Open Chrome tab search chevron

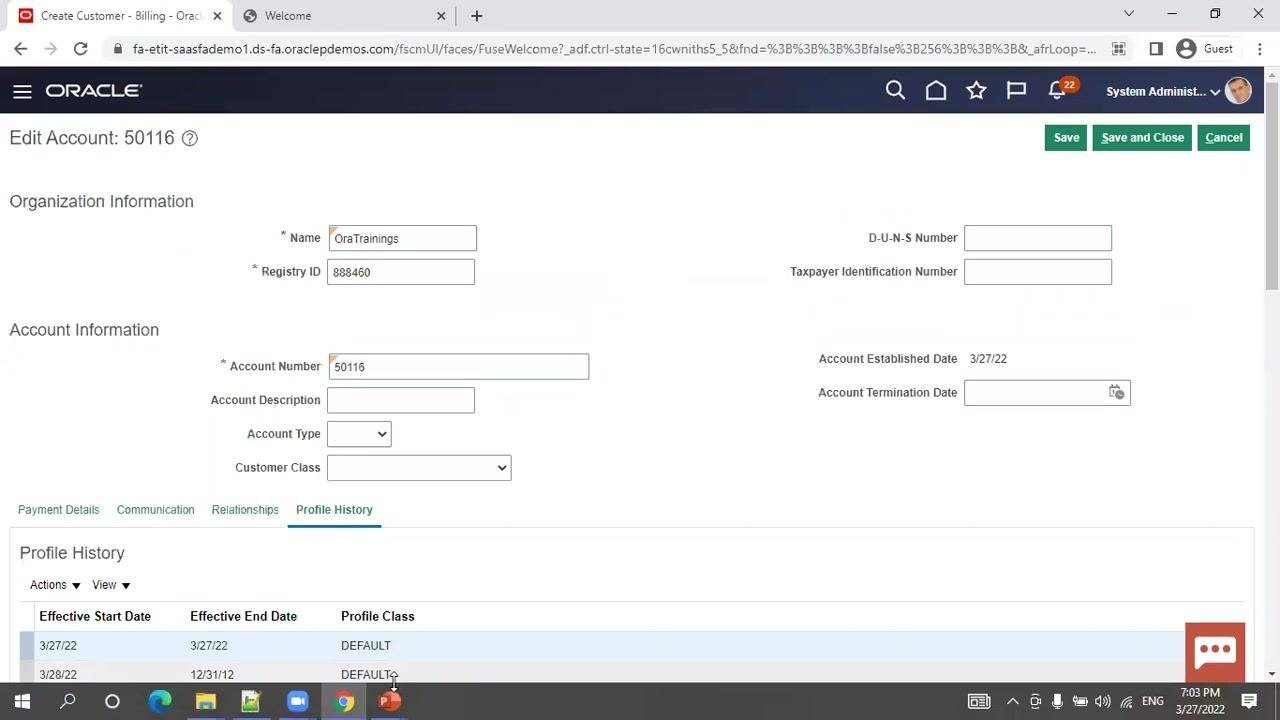coord(1129,14)
